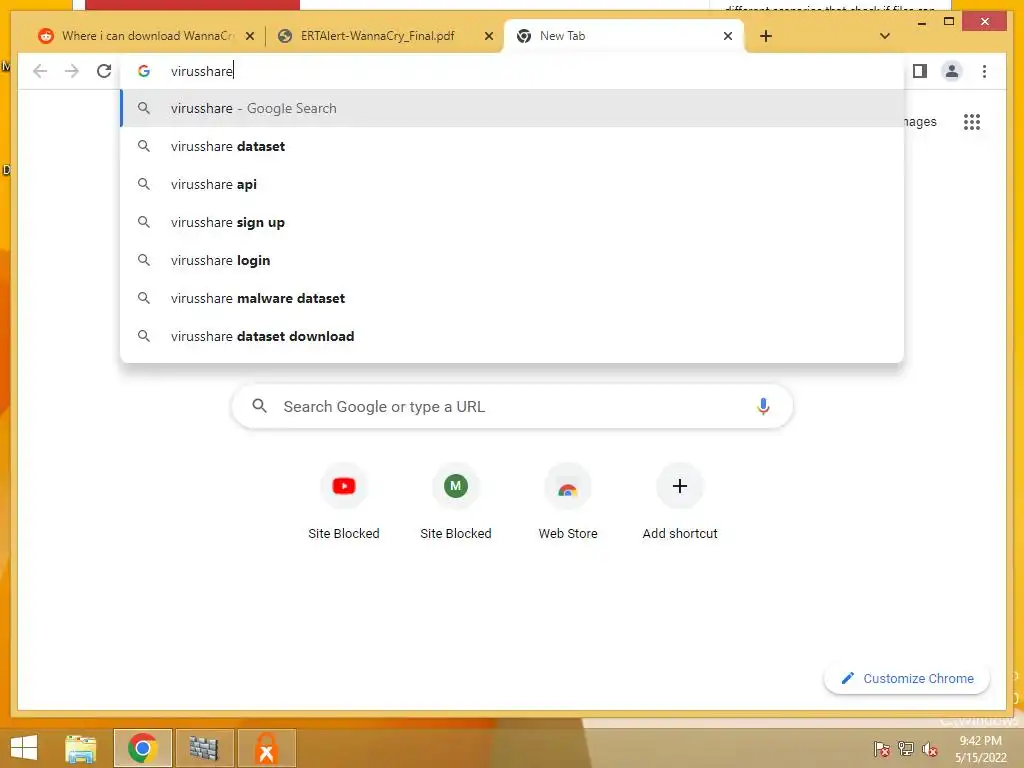
Task: Open the Action Center flag tray icon
Action: click(x=882, y=749)
